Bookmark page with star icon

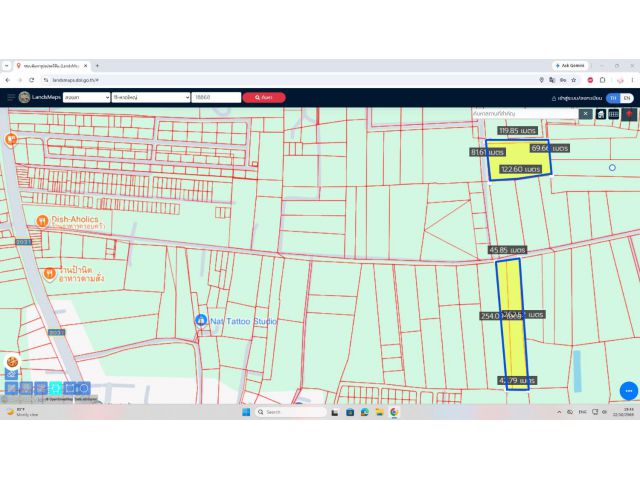[573, 80]
